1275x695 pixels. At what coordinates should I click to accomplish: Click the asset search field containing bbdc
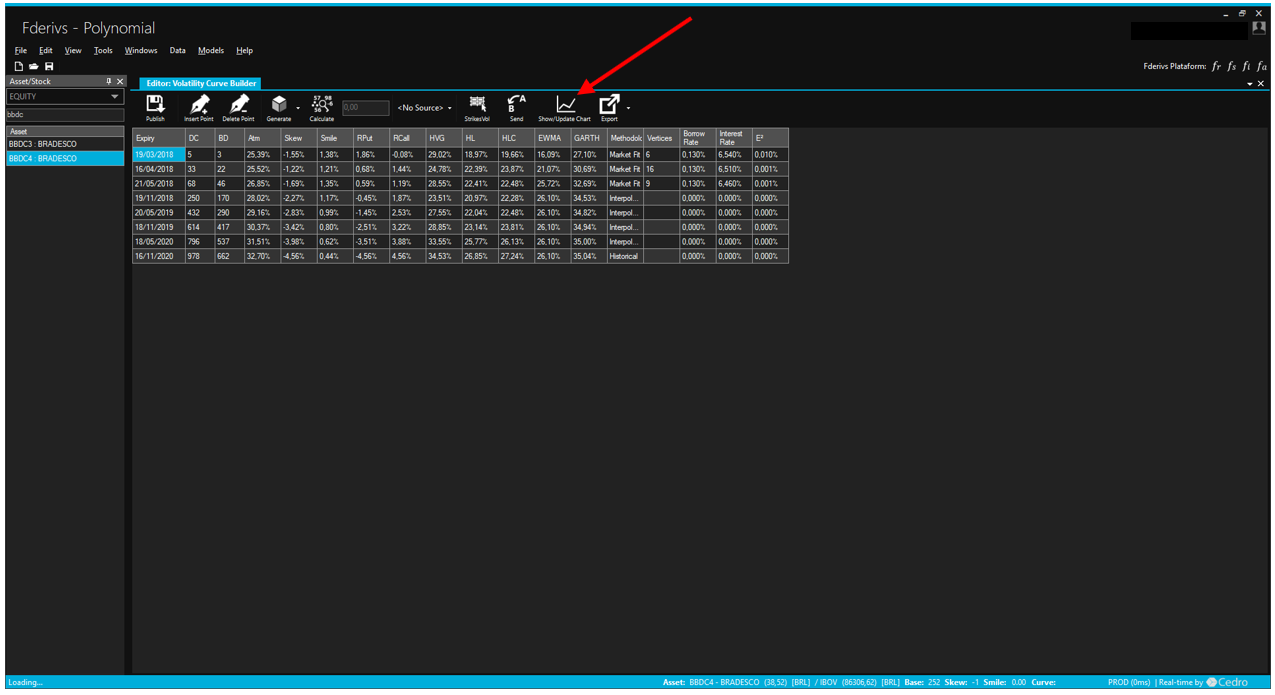[65, 115]
